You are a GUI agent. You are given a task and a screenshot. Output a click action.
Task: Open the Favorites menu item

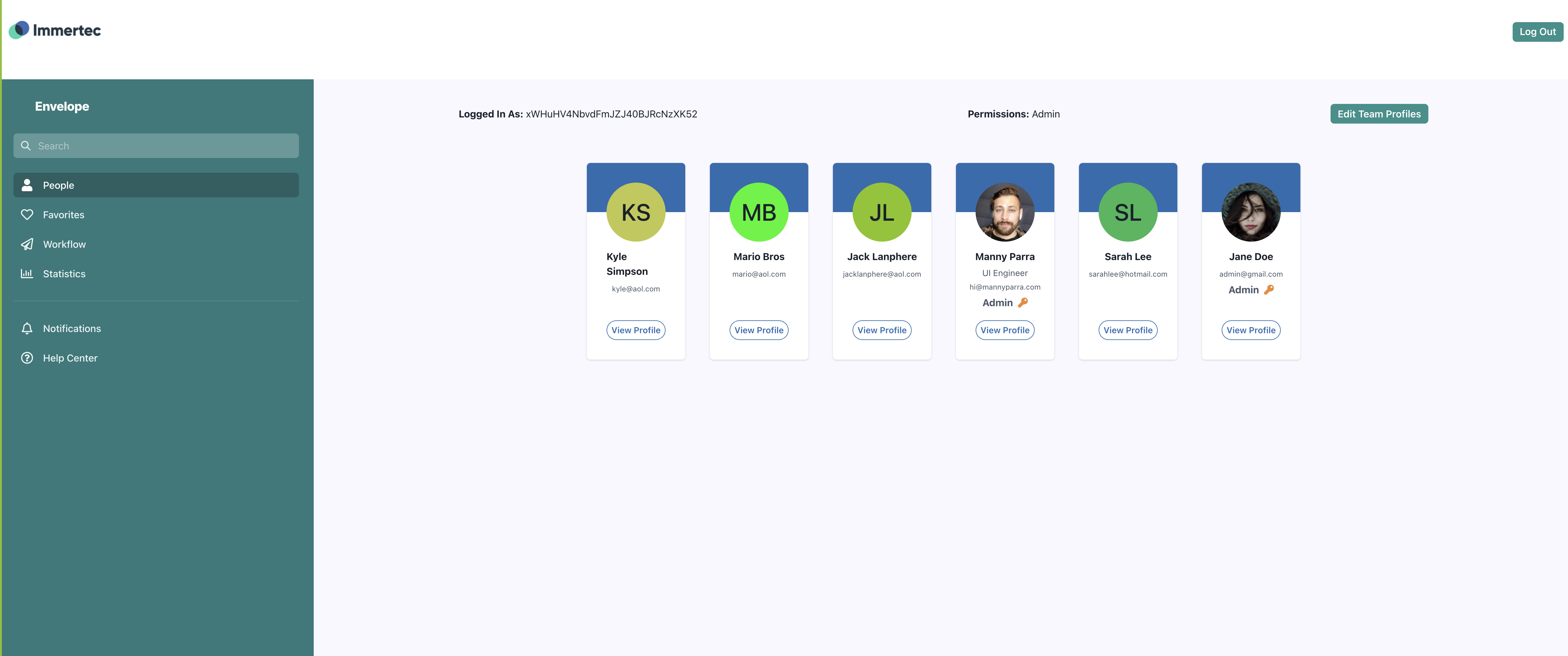click(x=63, y=215)
